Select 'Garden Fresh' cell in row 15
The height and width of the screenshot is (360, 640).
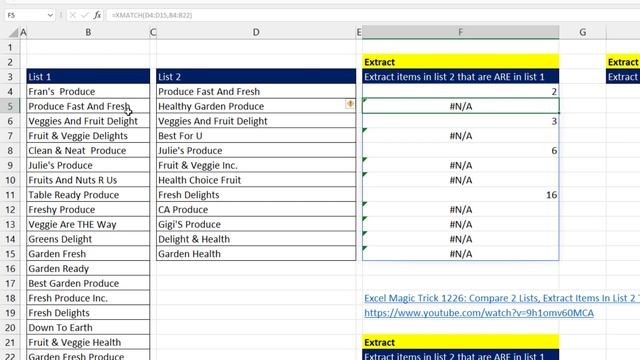pos(88,253)
